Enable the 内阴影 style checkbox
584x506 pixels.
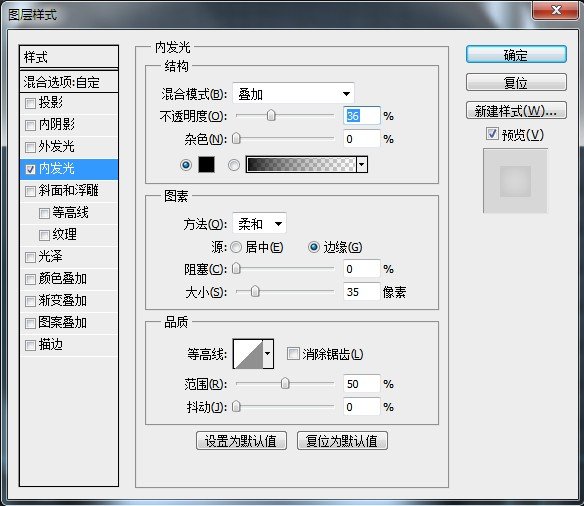(x=30, y=125)
